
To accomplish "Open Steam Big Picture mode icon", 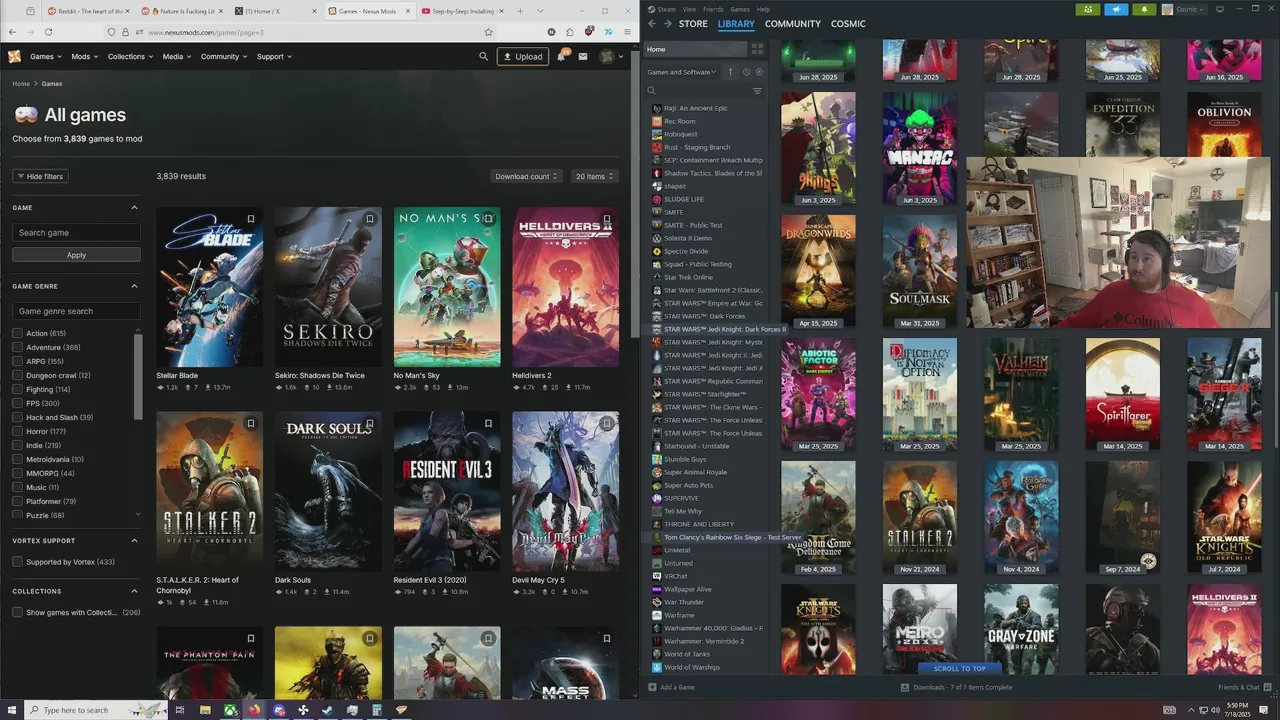I will tap(1220, 9).
